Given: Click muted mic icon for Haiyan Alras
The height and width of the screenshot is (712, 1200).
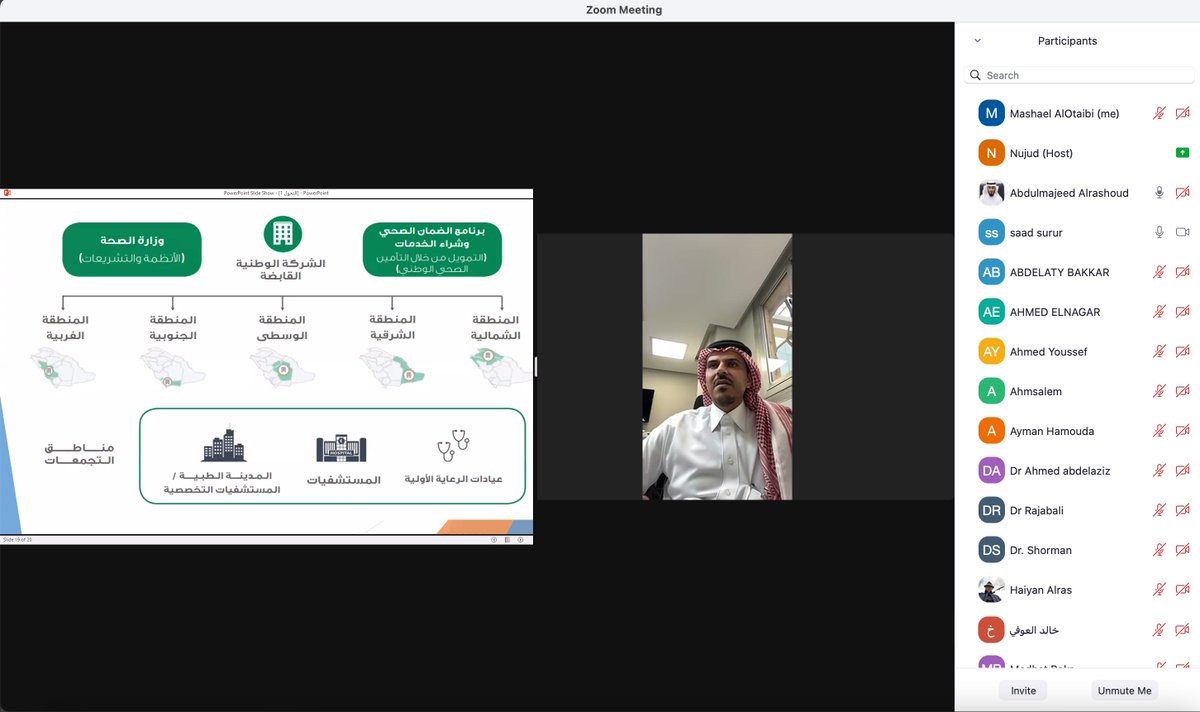Looking at the screenshot, I should pos(1159,589).
